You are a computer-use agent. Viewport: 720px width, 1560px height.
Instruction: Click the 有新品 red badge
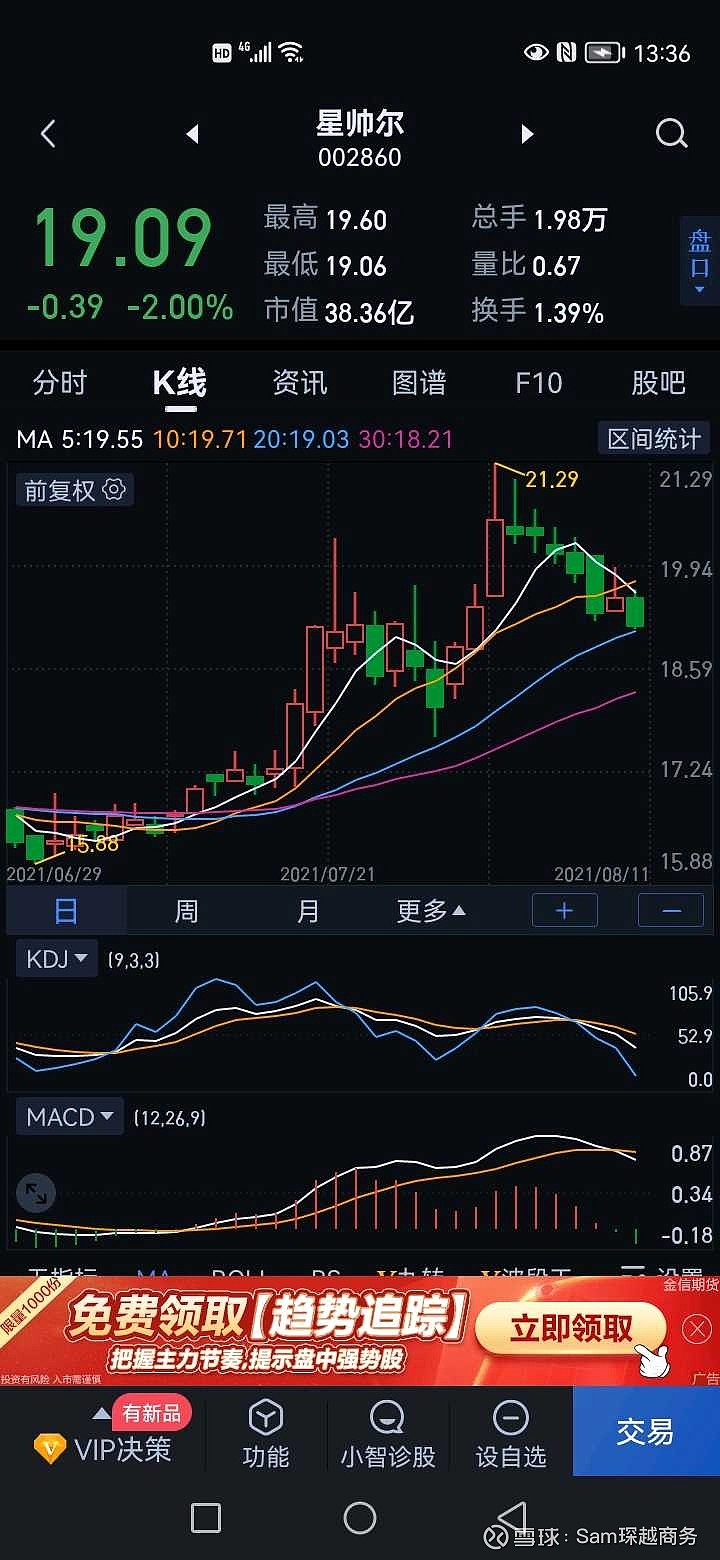pos(152,1413)
